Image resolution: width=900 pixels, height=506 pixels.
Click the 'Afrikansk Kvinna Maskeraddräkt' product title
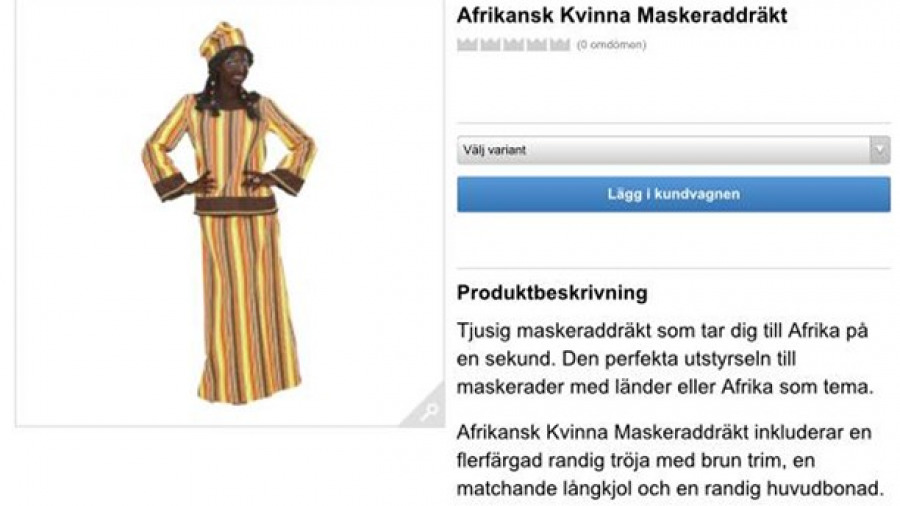pos(622,15)
